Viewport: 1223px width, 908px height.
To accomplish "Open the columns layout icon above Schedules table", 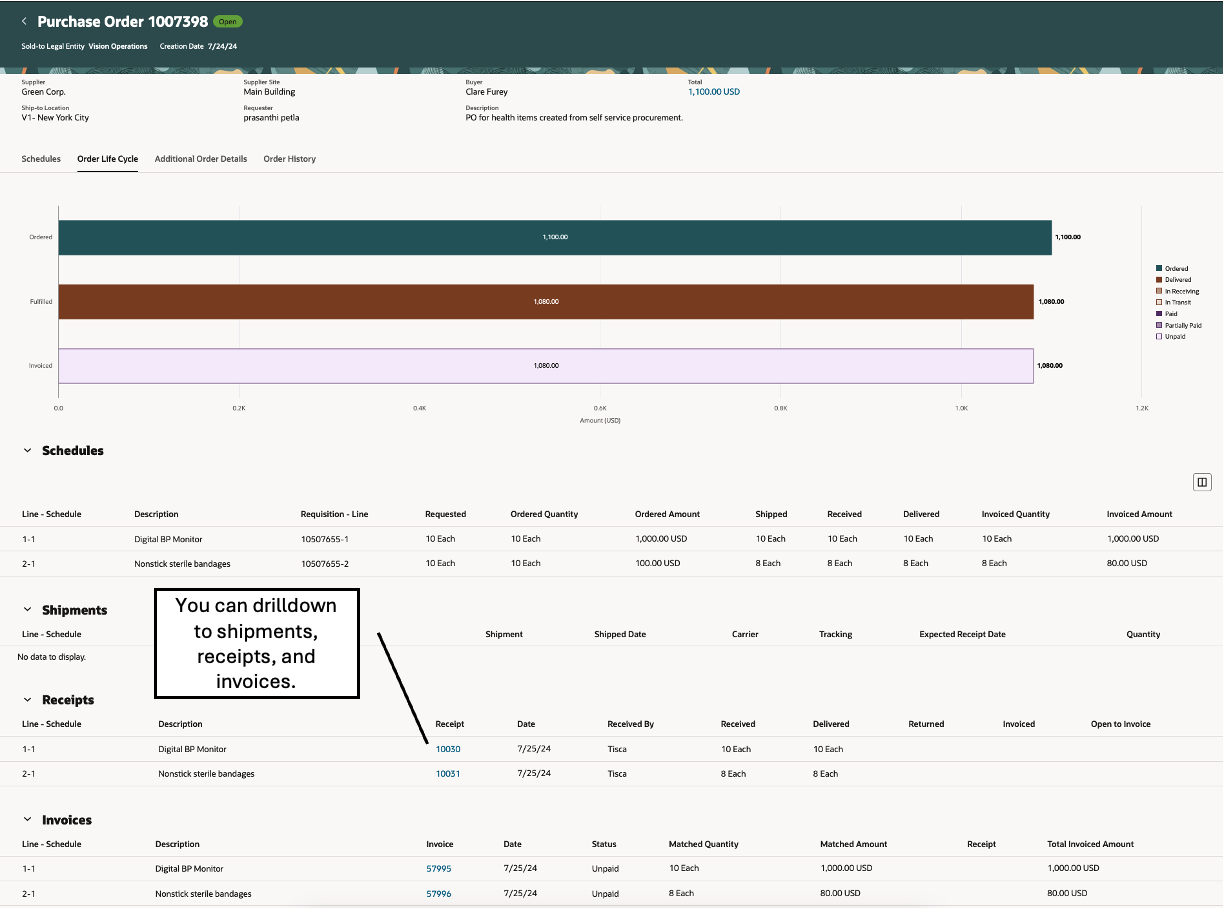I will (1202, 482).
